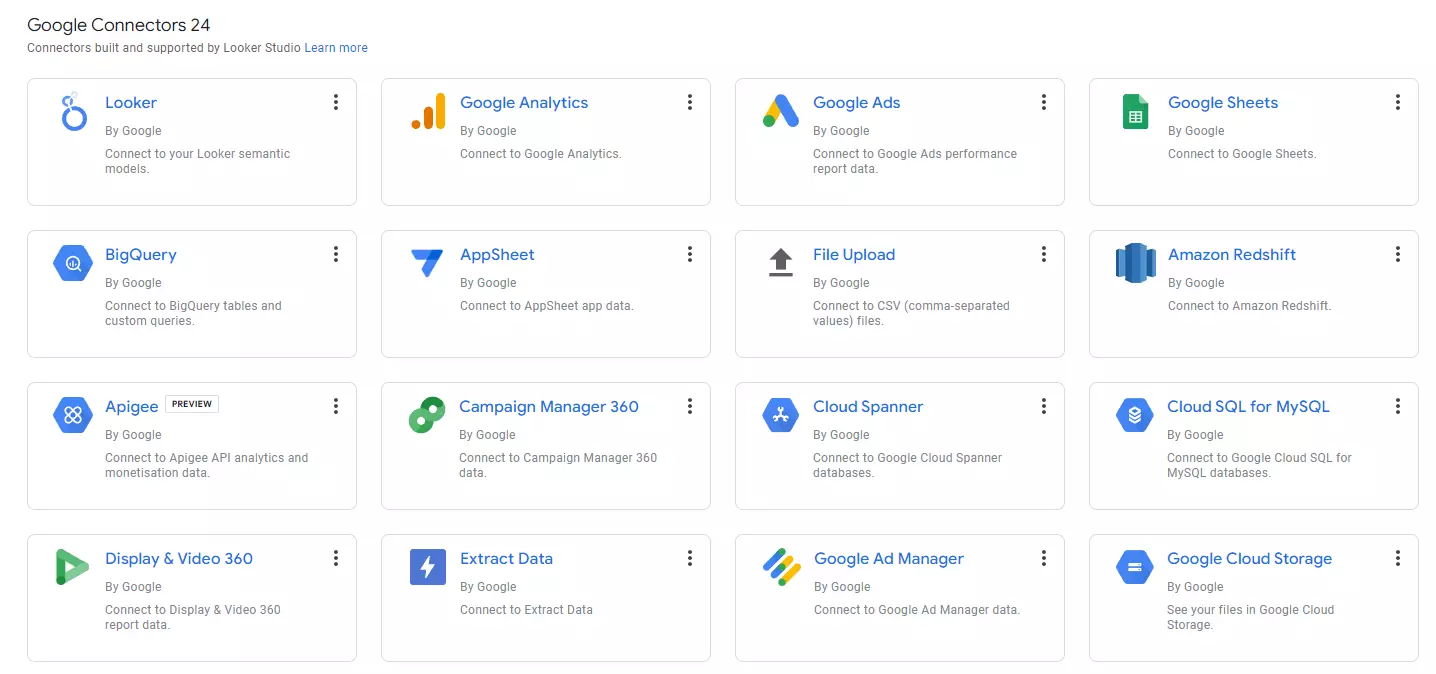Click the File Upload arrow icon
Image resolution: width=1436 pixels, height=674 pixels.
[780, 263]
